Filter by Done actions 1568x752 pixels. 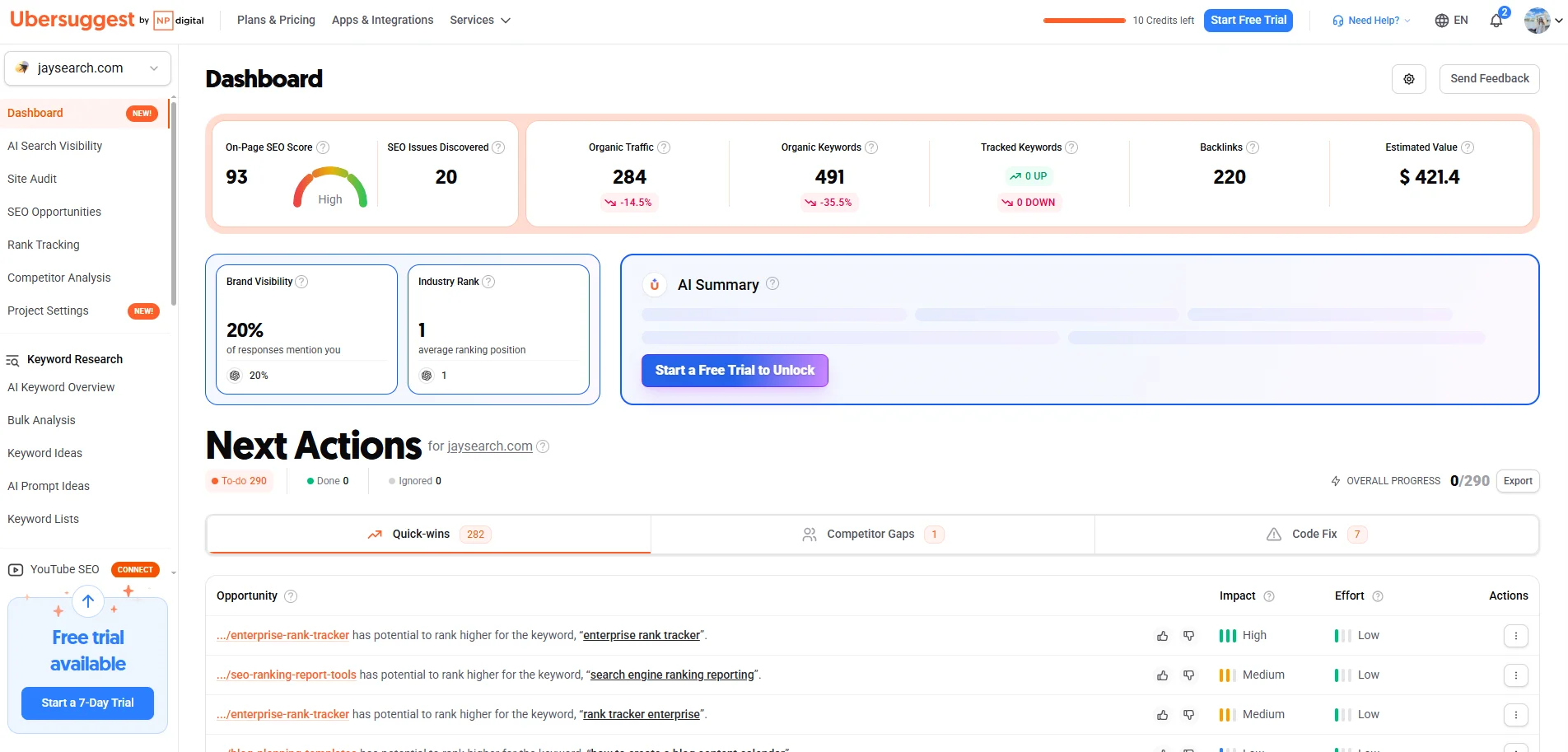click(x=328, y=481)
